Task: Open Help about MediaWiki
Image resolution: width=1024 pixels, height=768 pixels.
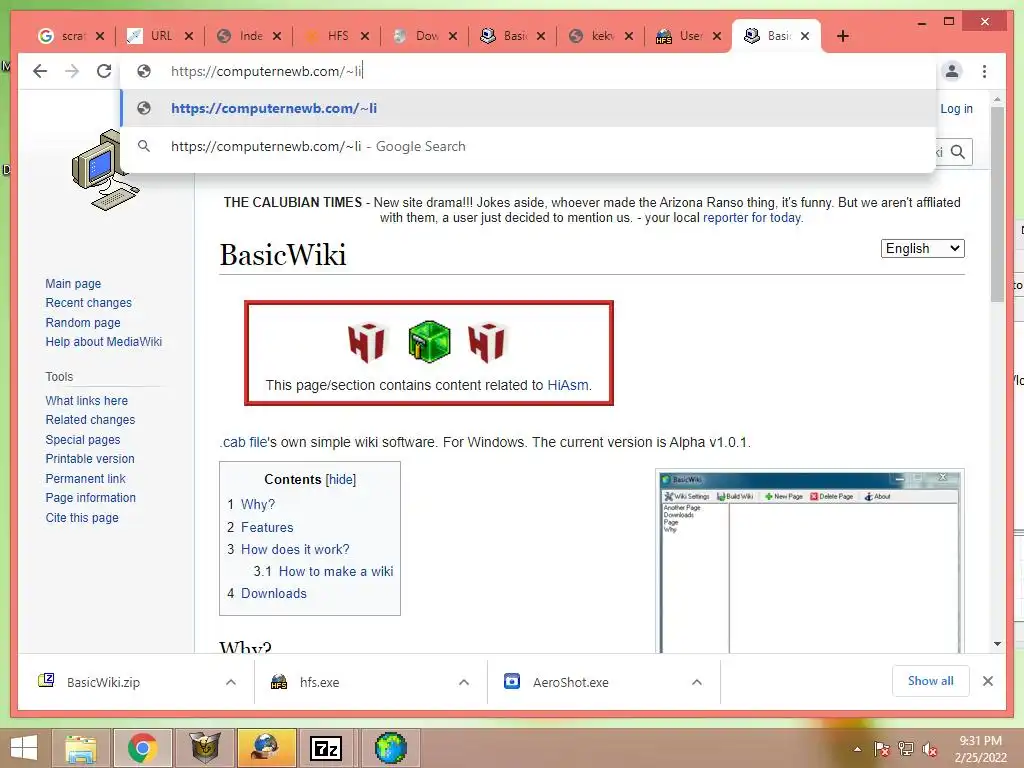Action: tap(104, 342)
